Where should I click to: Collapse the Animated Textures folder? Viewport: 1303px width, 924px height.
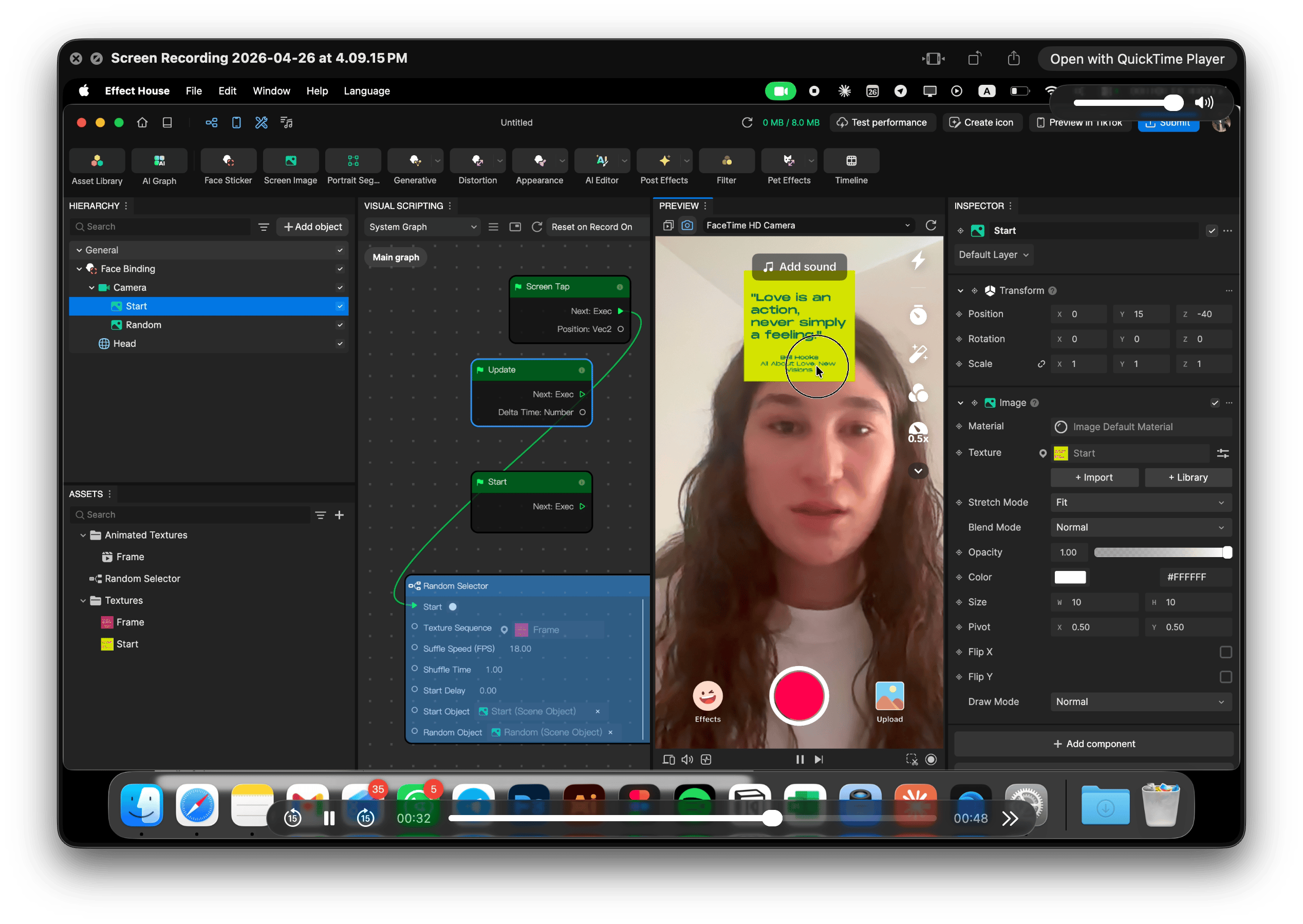tap(83, 535)
